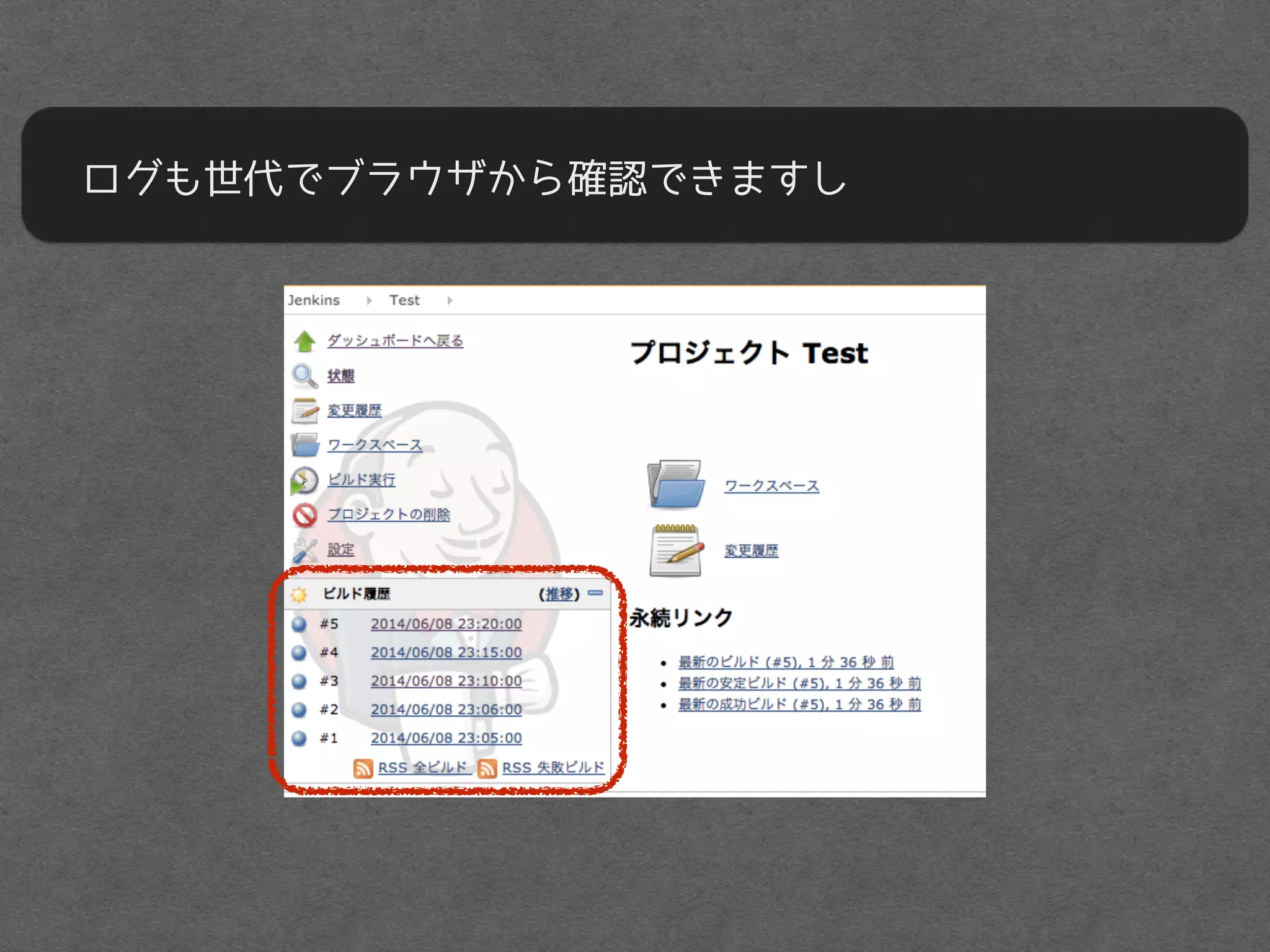
Task: Open sidebar 変更履歴 link
Action: click(355, 410)
